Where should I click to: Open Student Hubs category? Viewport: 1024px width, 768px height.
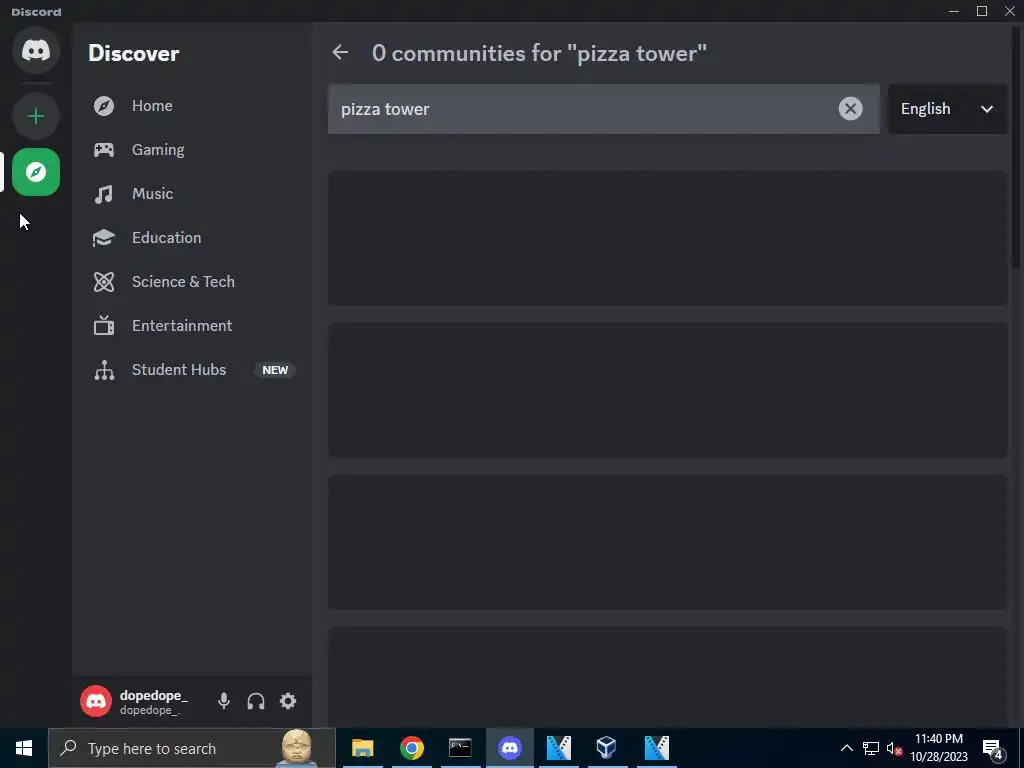tap(195, 370)
